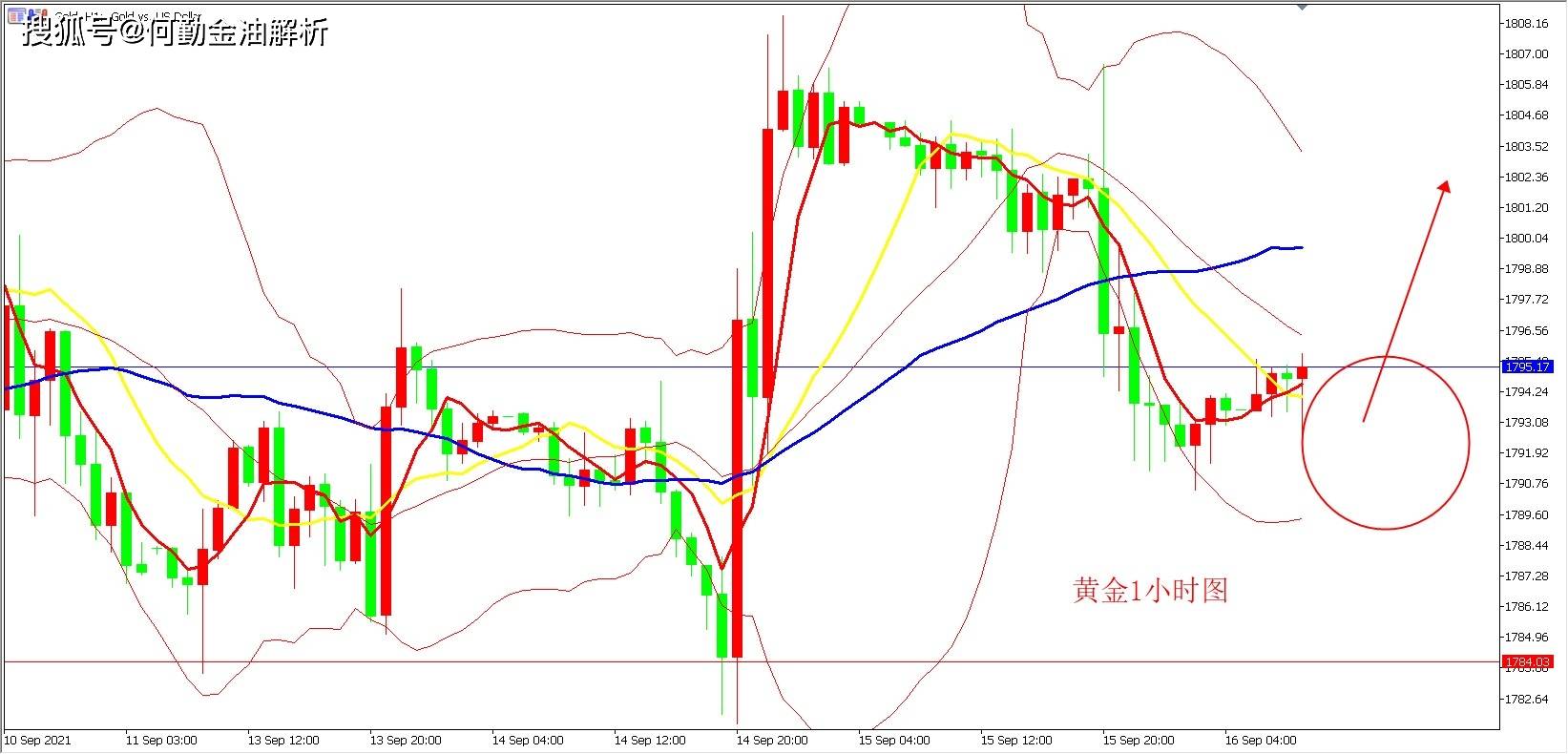Click the 16 Sep 04:00 time label
This screenshot has width=1568, height=754.
click(1261, 740)
